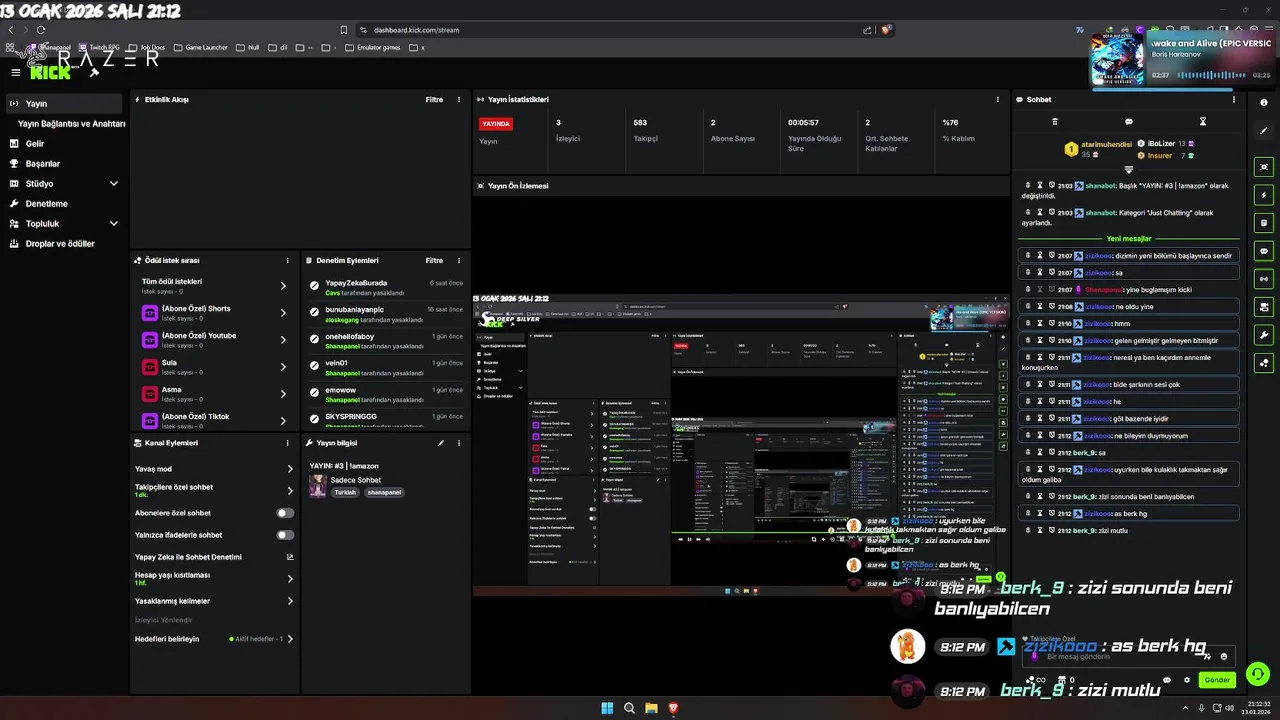Open the Sula reward row
The width and height of the screenshot is (1280, 720).
click(217, 367)
